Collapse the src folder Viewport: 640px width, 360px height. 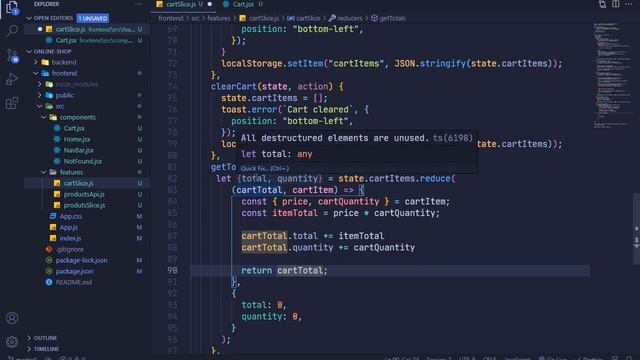[x=40, y=107]
